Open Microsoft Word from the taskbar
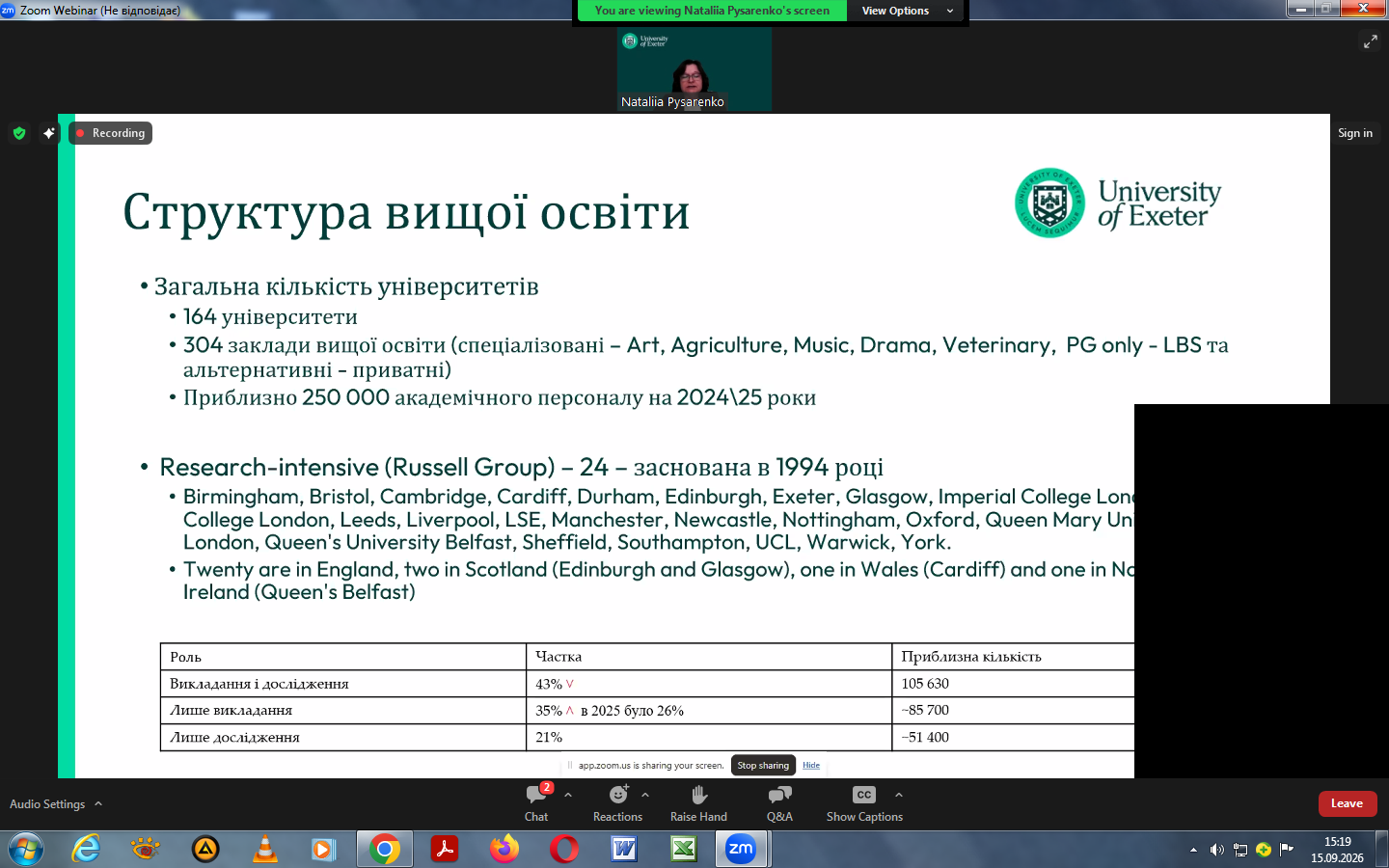Viewport: 1389px width, 868px height. click(624, 849)
